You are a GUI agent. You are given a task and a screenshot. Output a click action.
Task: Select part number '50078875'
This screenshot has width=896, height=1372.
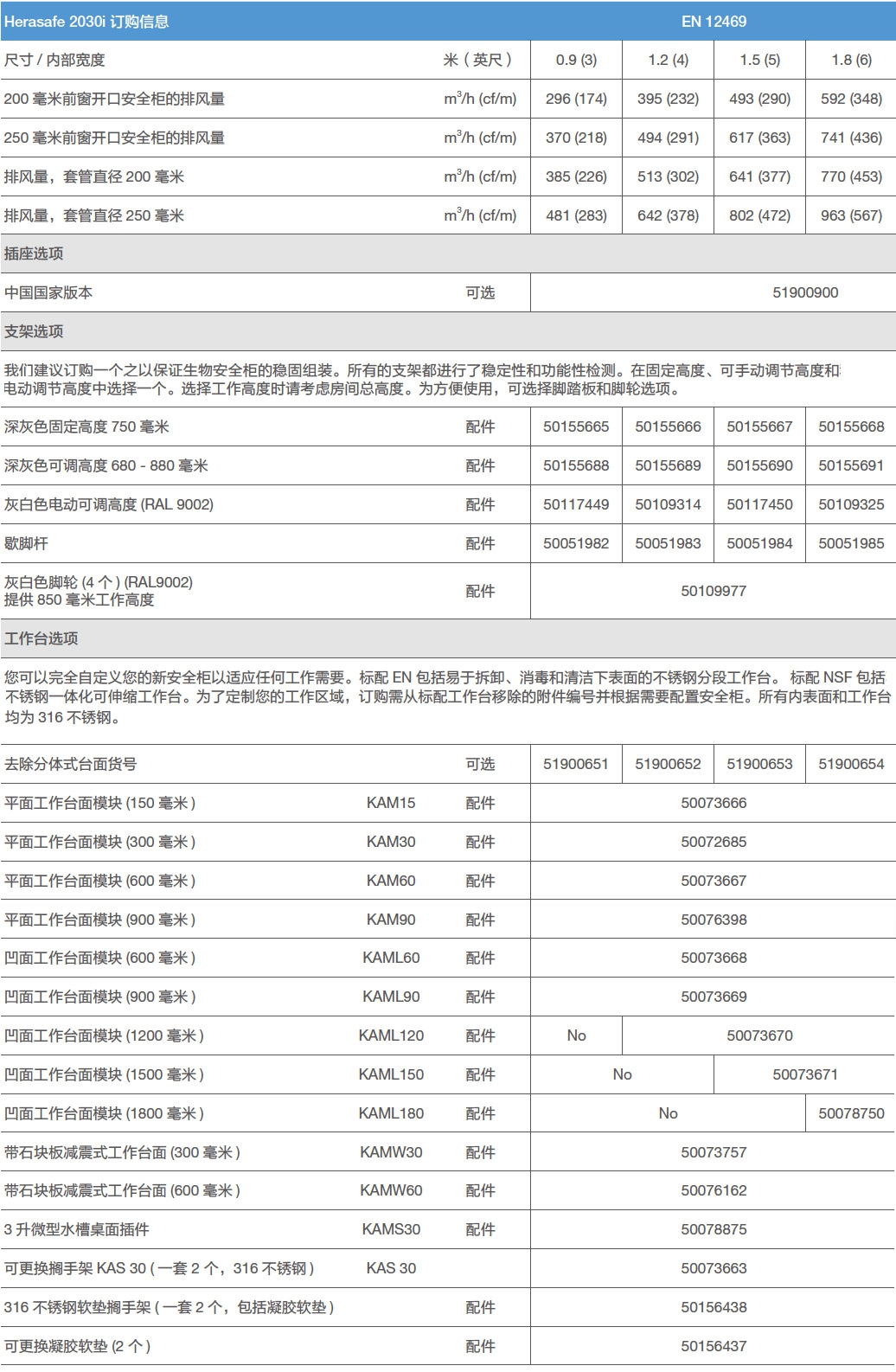714,1229
